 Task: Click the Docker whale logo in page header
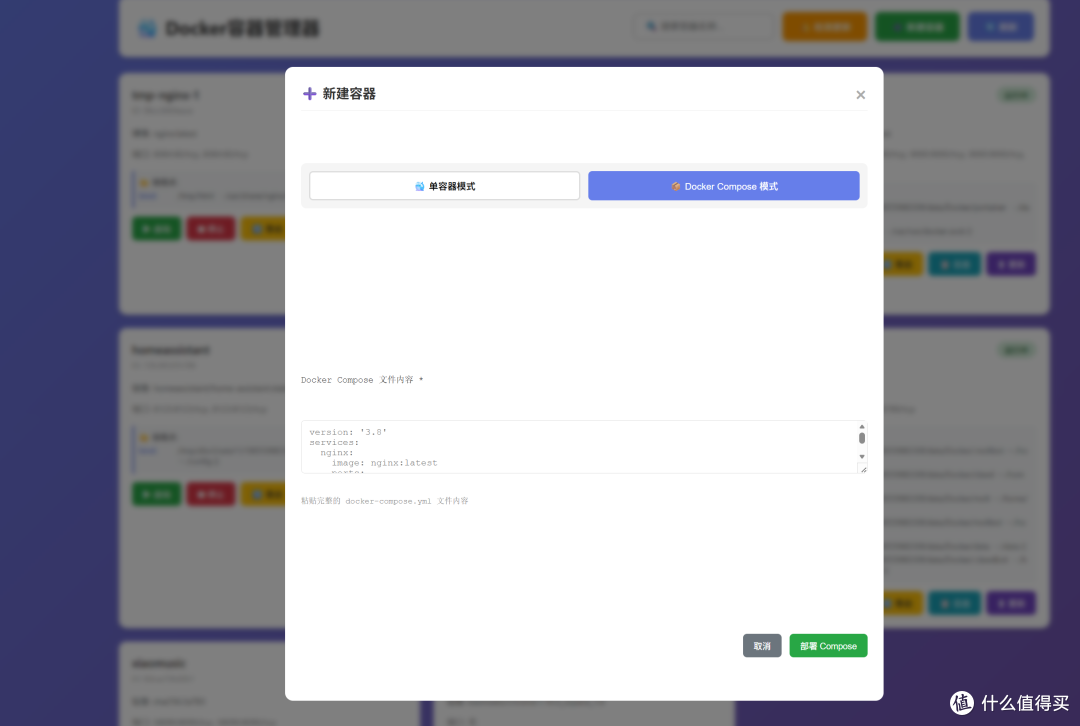point(147,29)
